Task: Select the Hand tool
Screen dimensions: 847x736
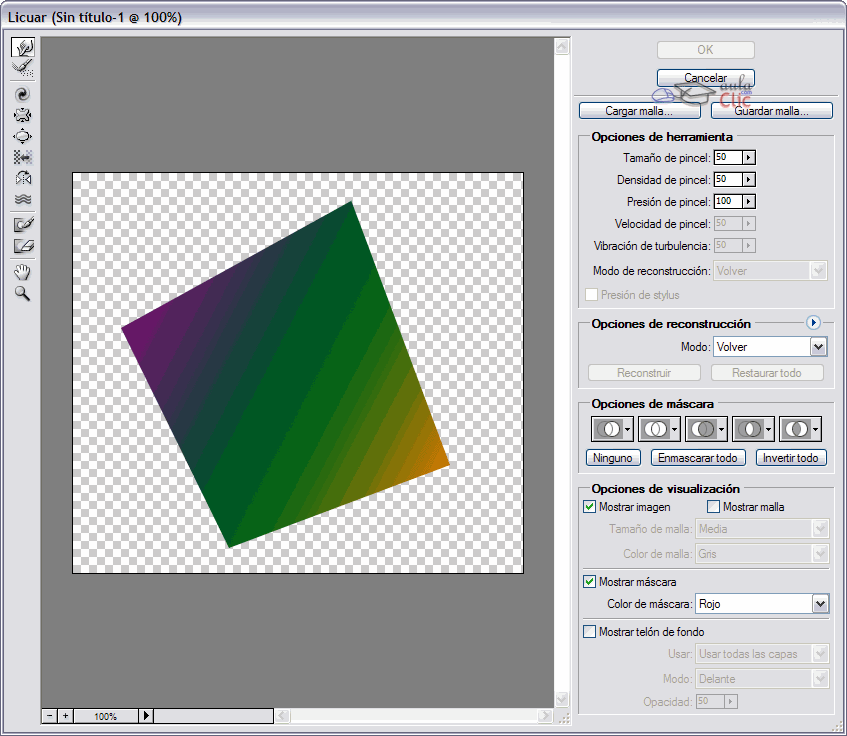Action: pyautogui.click(x=23, y=272)
